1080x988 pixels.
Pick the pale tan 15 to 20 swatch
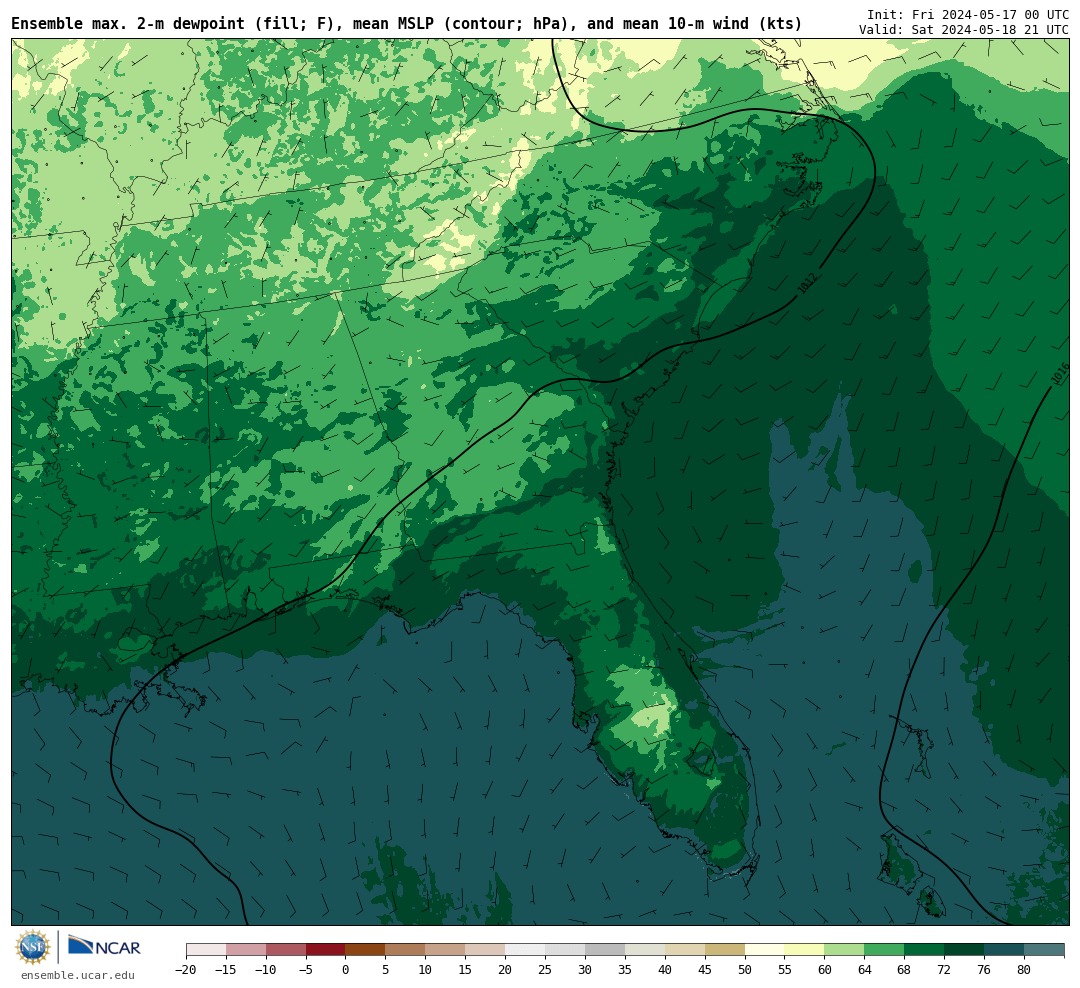(486, 950)
